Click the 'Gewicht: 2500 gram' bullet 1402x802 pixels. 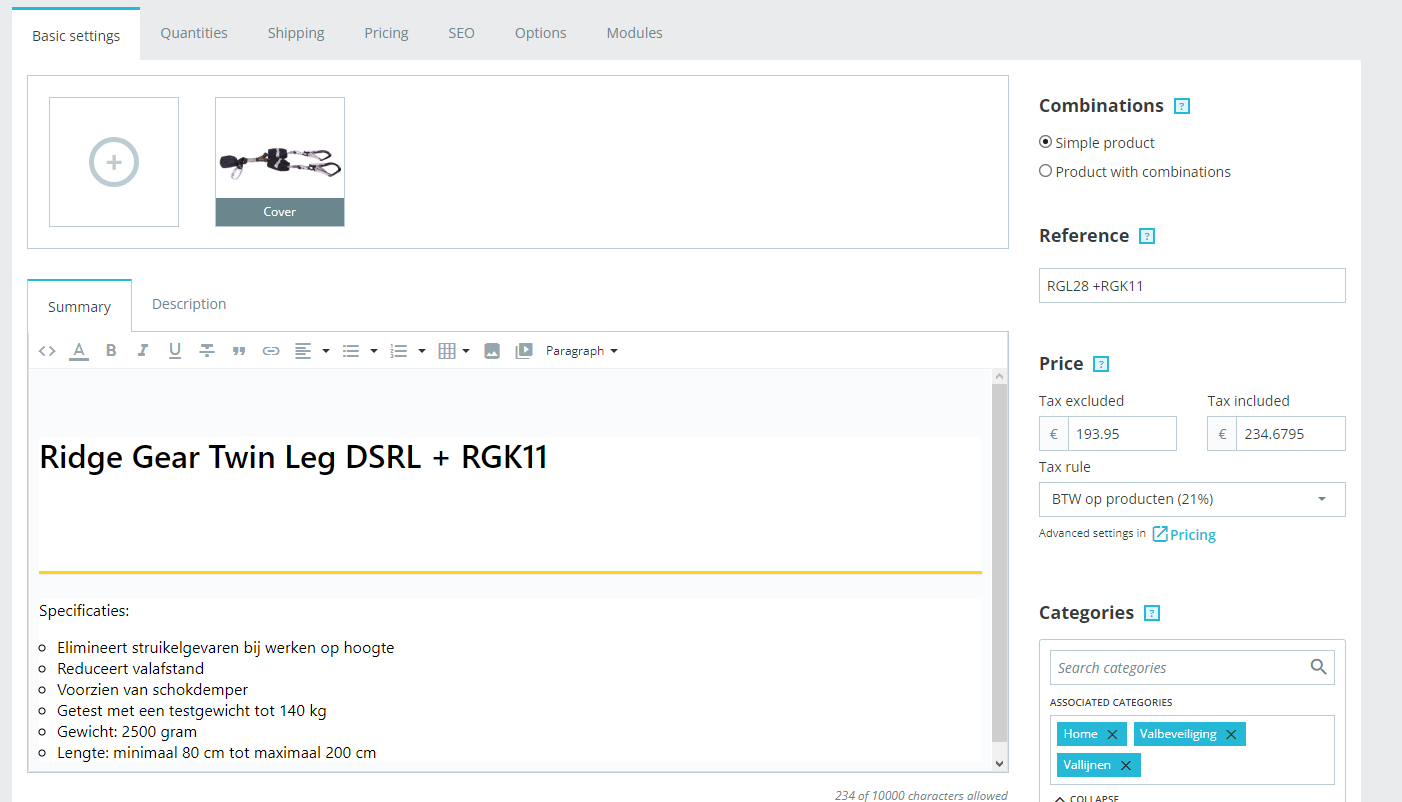[127, 732]
